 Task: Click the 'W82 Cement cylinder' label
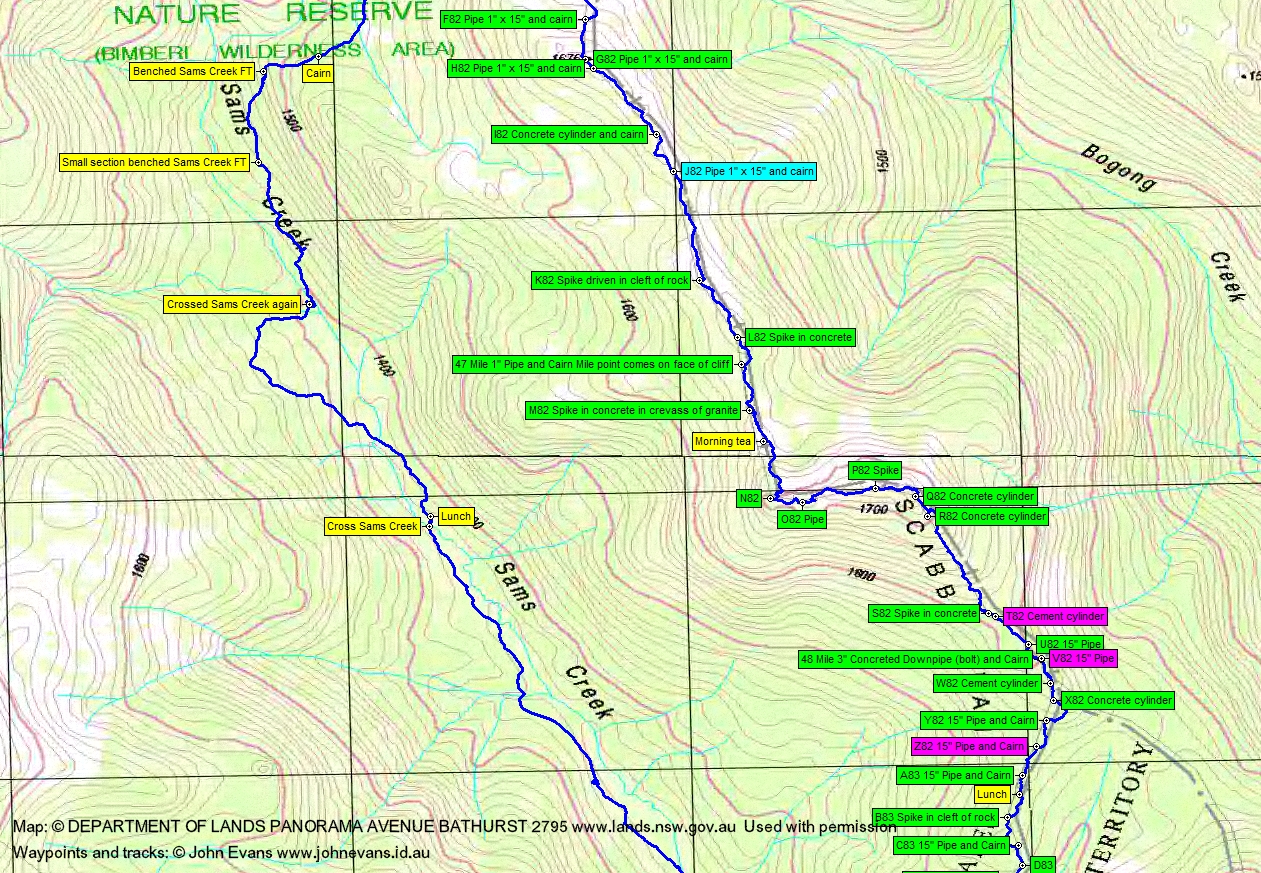pos(987,683)
